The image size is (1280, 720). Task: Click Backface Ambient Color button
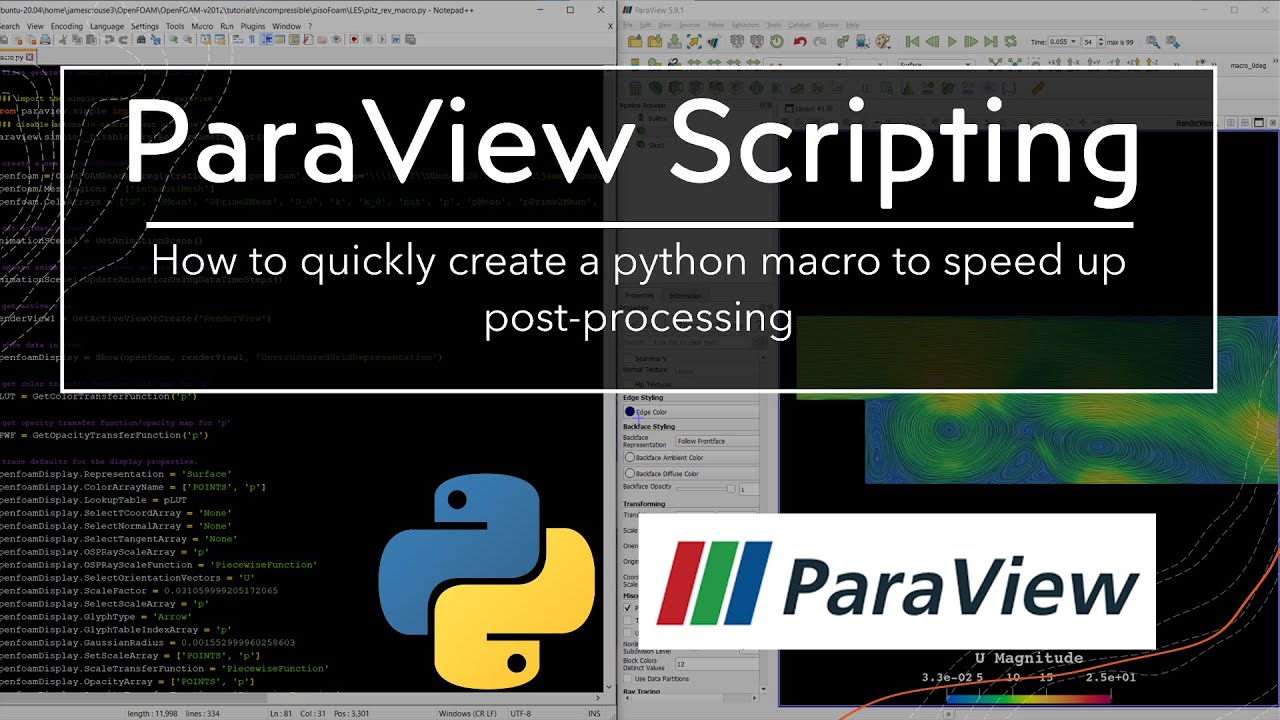pos(690,457)
